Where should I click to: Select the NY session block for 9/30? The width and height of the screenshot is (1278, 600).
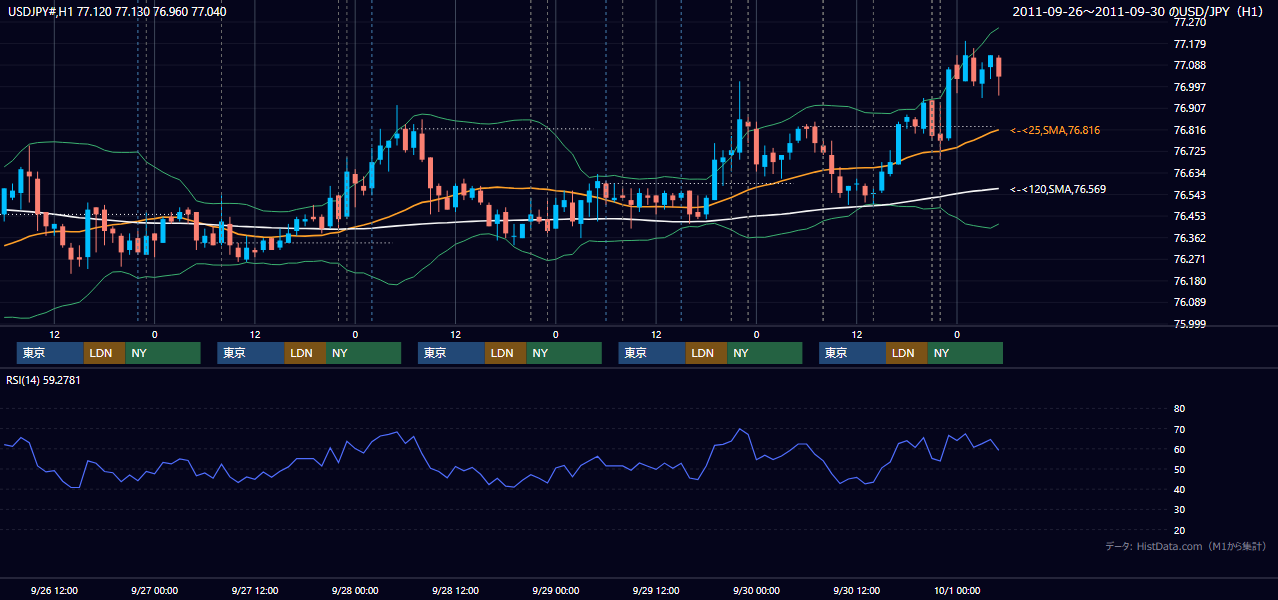pos(965,353)
